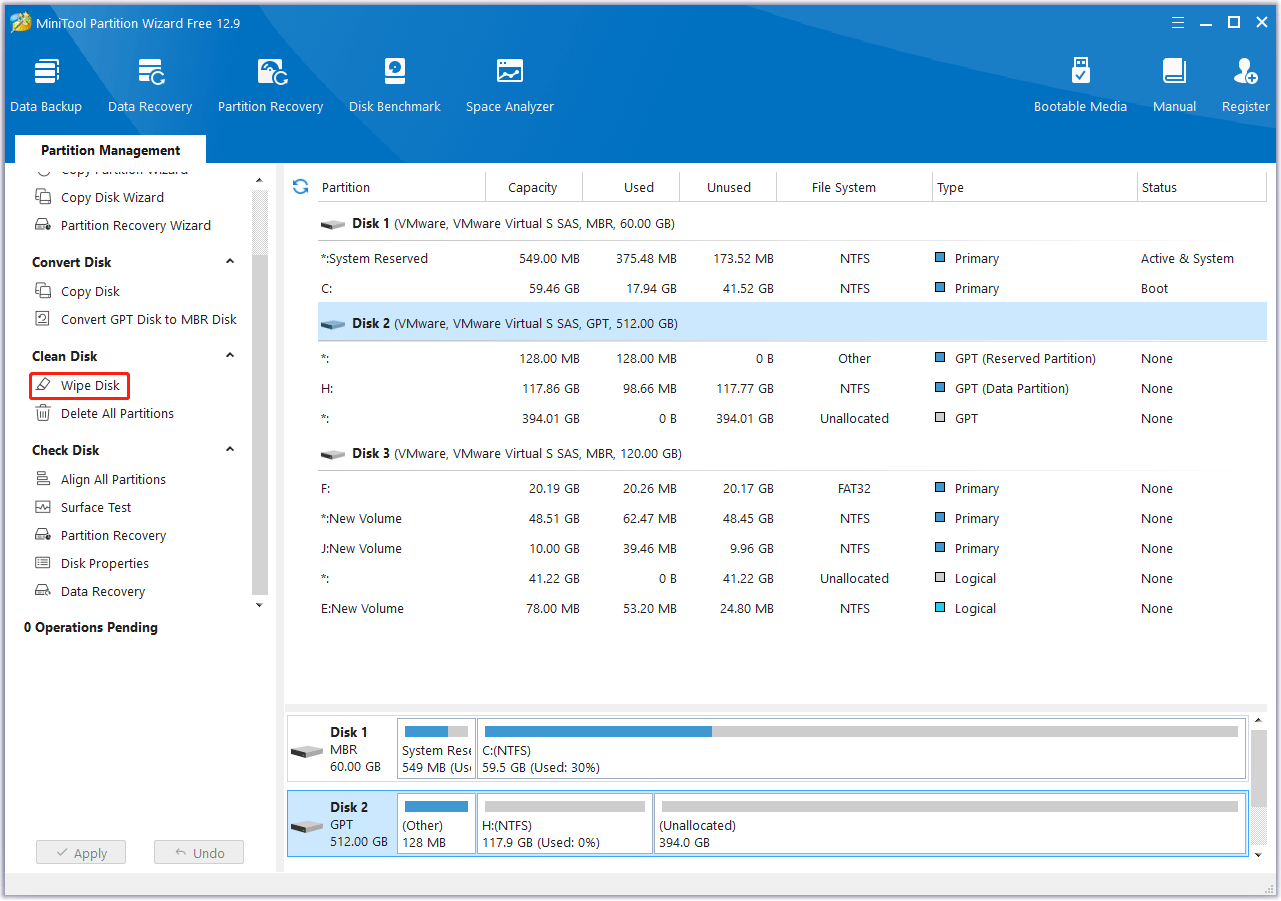1281x901 pixels.
Task: Sort by the Status column header
Action: pos(1202,187)
